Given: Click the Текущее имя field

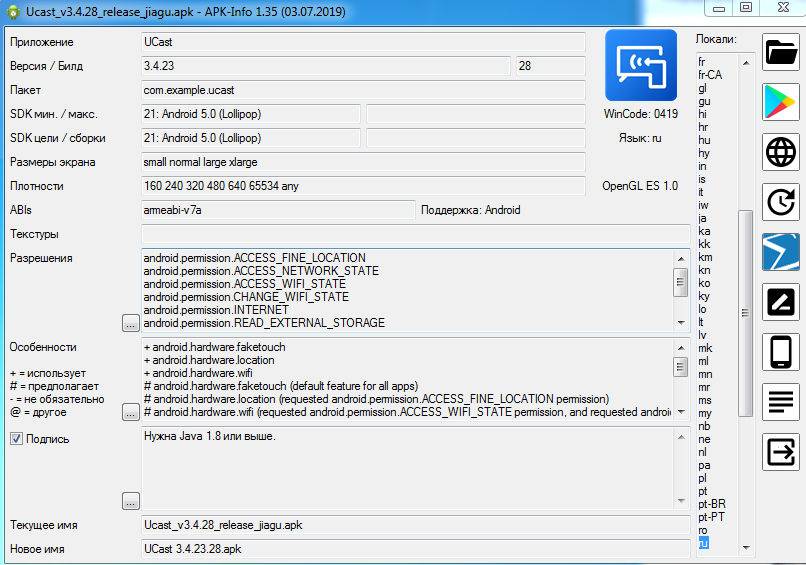Looking at the screenshot, I should click(415, 525).
